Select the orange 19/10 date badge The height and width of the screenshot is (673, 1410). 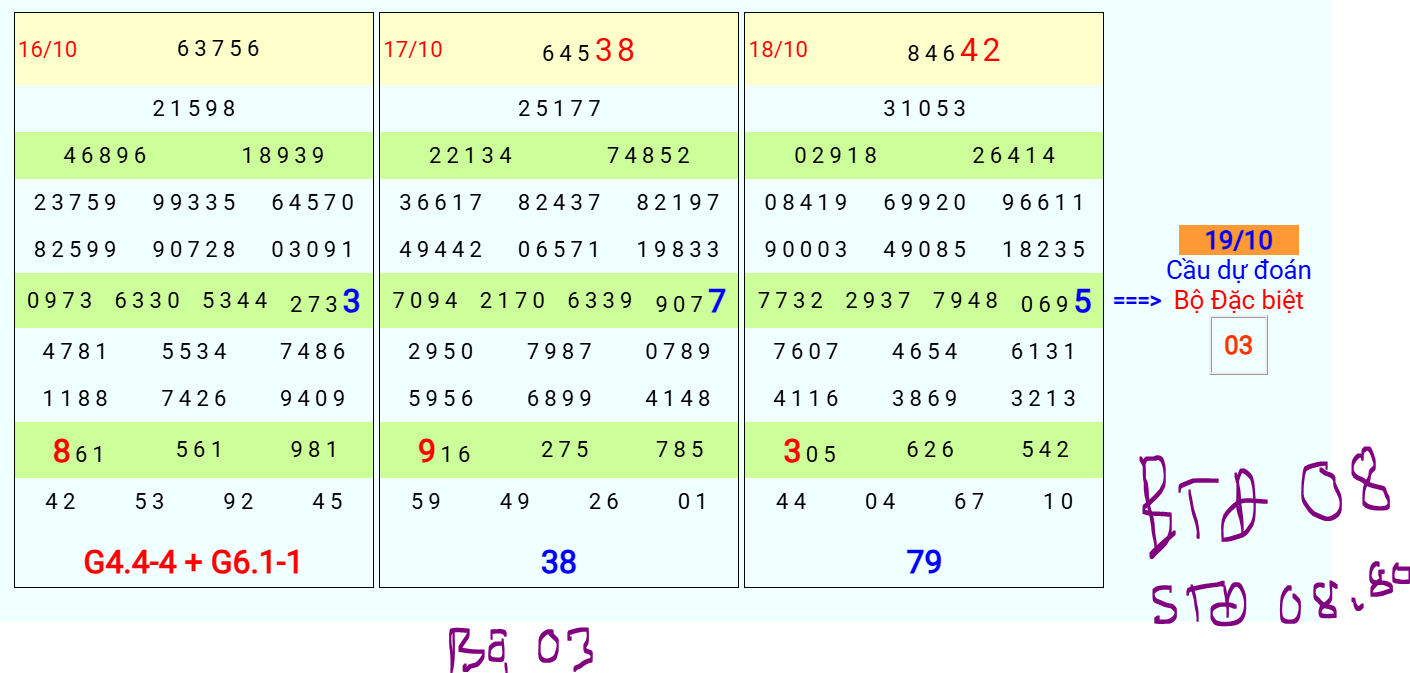(1238, 240)
